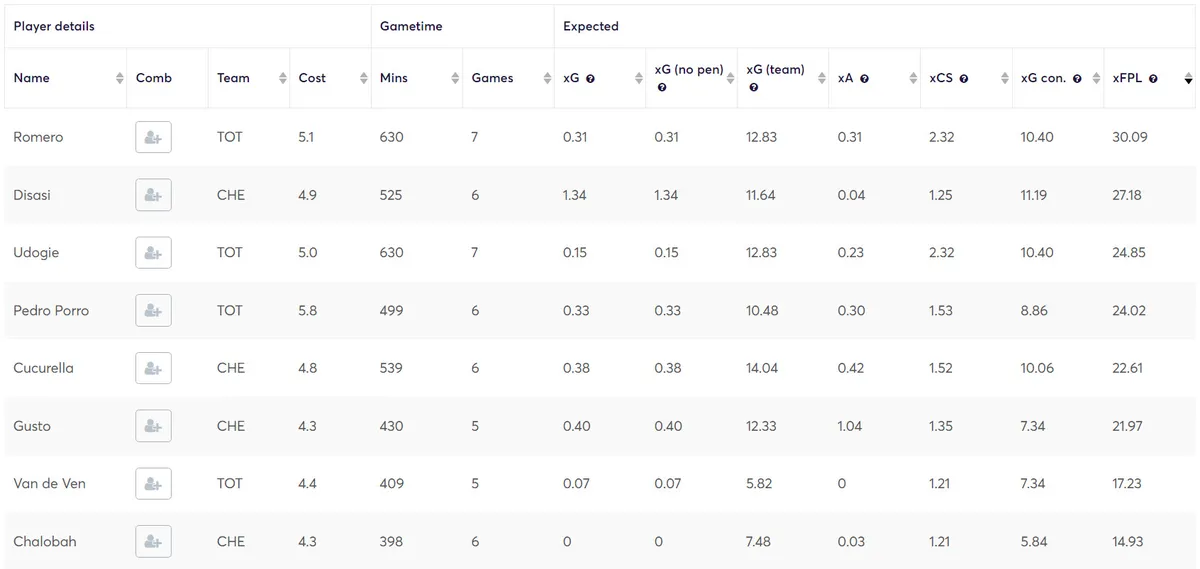This screenshot has height=569, width=1200.
Task: Click Disasi's xG con. value 11.19
Action: [x=1034, y=195]
